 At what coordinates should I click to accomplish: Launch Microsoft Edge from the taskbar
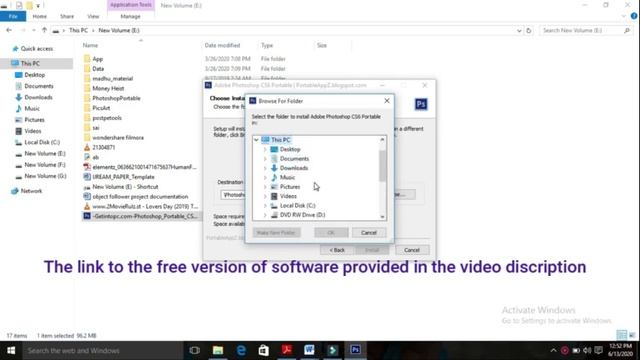pyautogui.click(x=241, y=350)
